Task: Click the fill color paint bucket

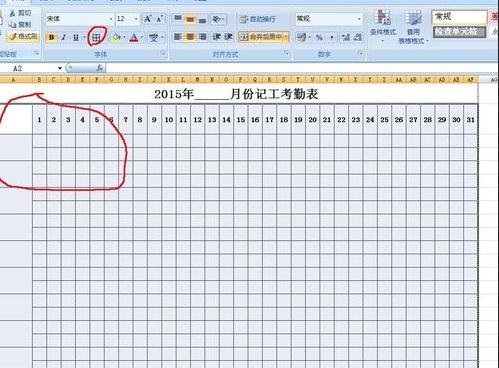Action: tap(116, 37)
